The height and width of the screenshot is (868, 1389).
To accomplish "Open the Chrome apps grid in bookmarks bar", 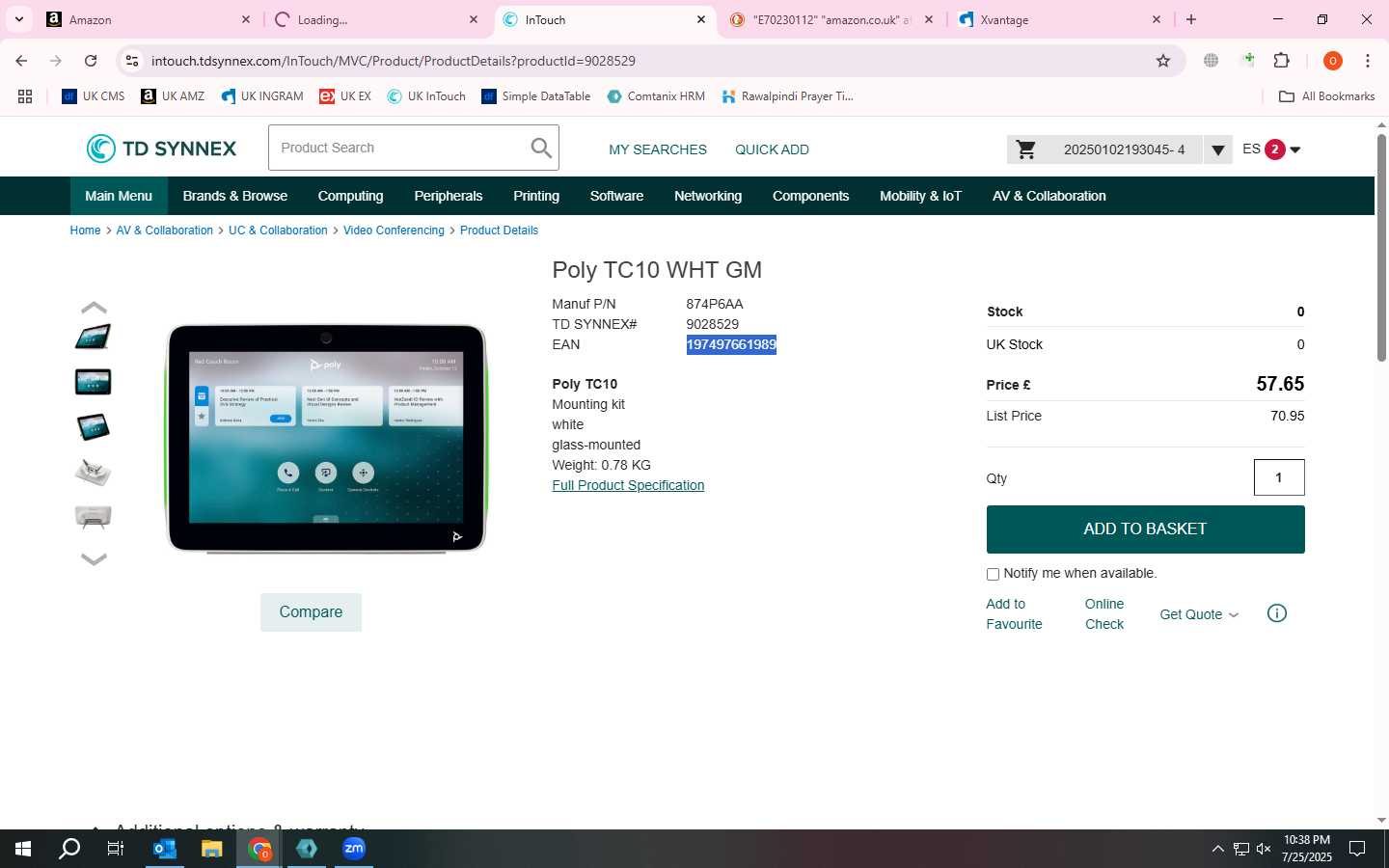I will [25, 96].
